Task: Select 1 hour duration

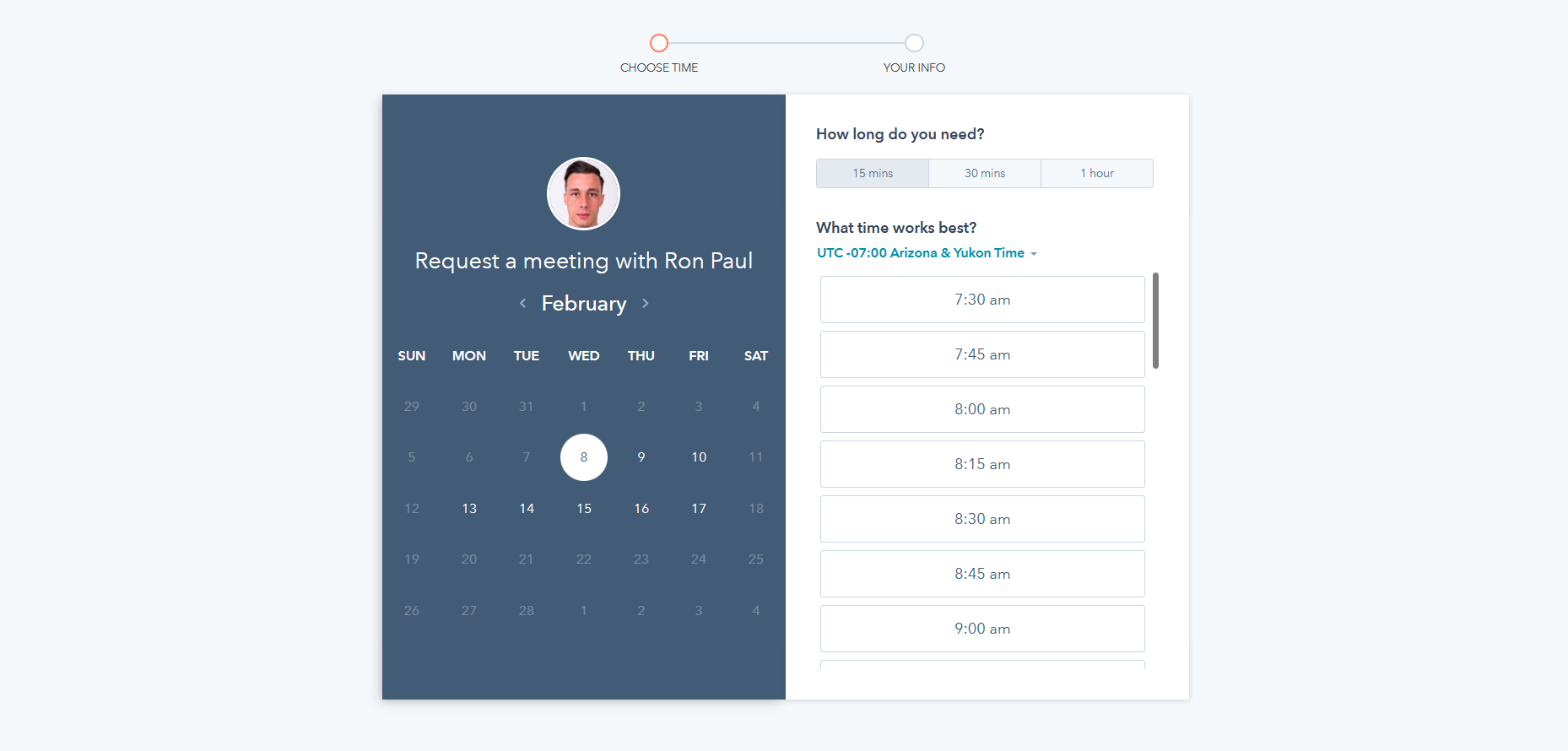Action: point(1096,173)
